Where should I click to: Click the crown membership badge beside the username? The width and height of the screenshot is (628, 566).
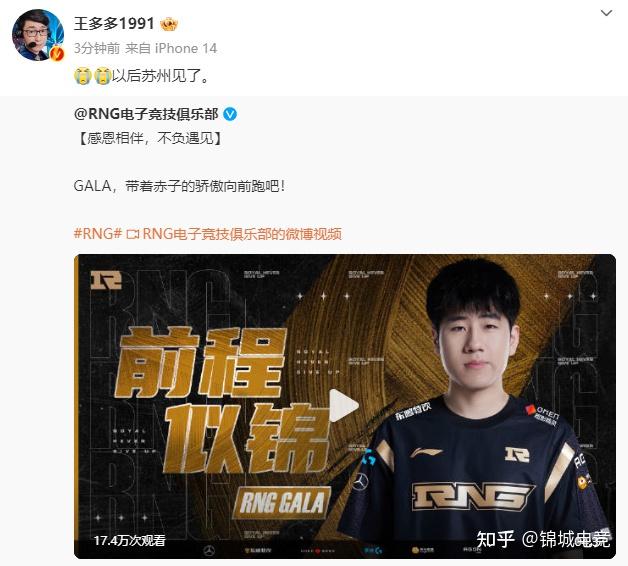click(169, 25)
